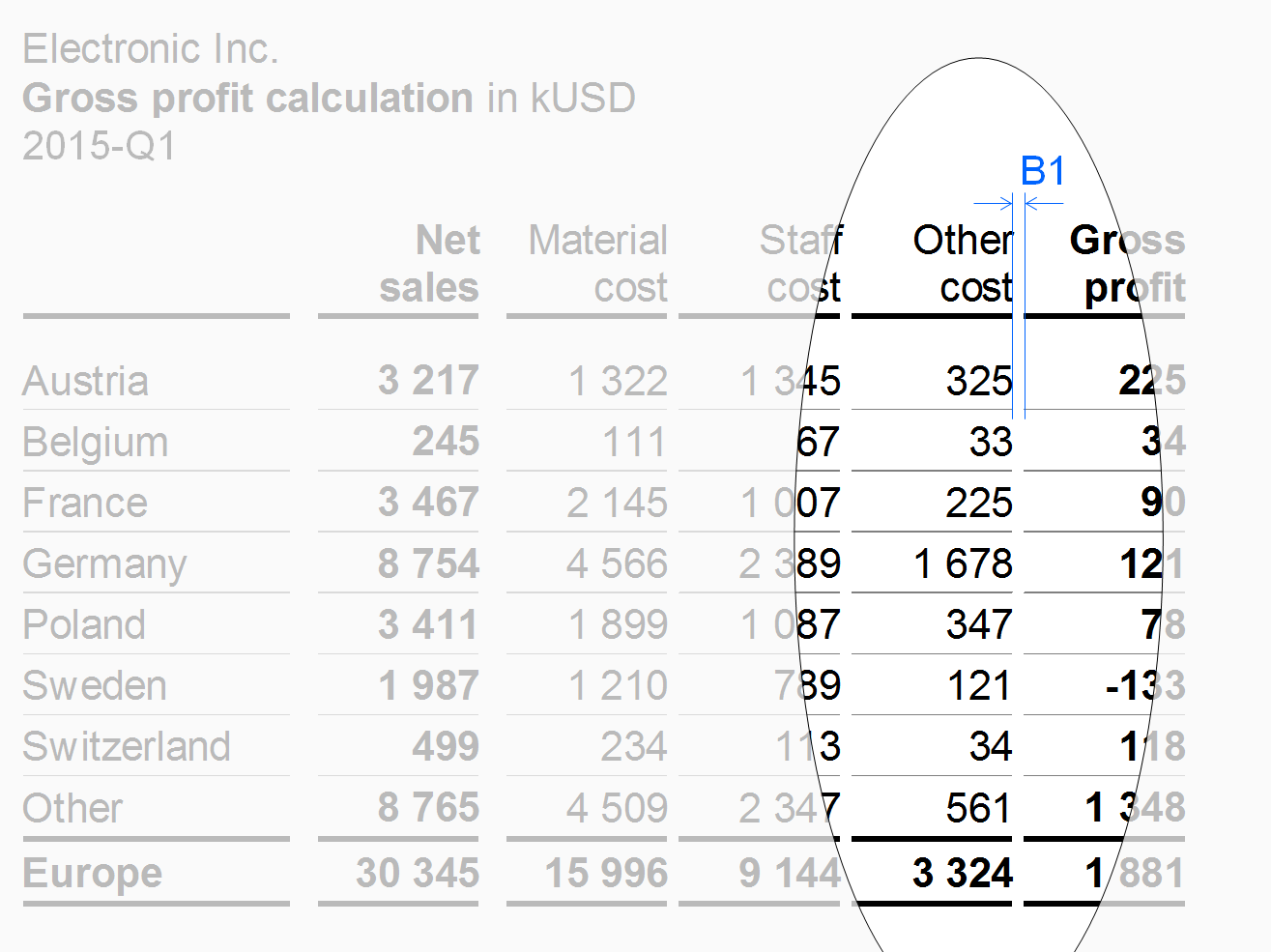The height and width of the screenshot is (952, 1271).
Task: Click the Belgium row label
Action: point(96,443)
